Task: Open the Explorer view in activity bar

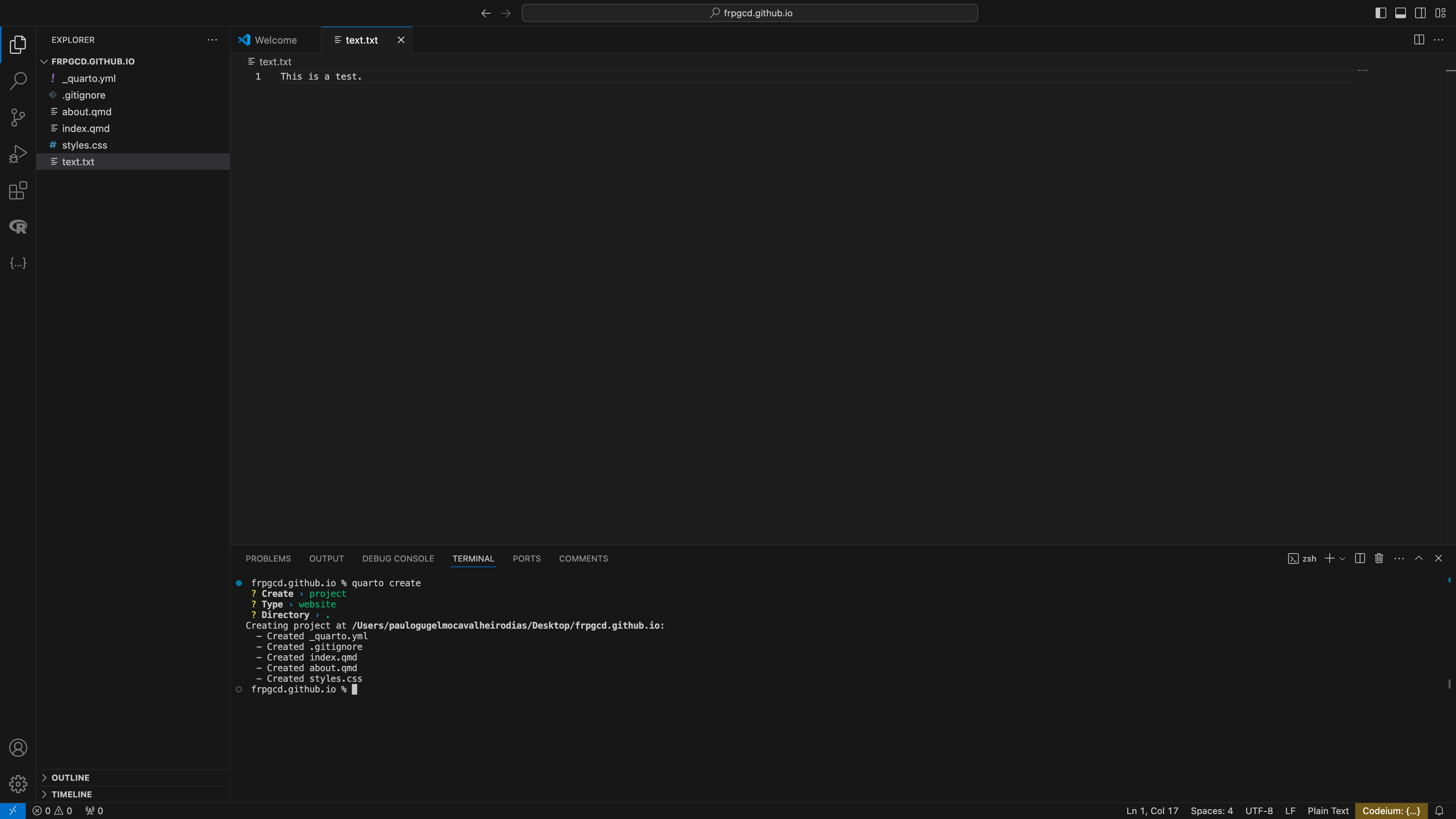Action: click(18, 45)
